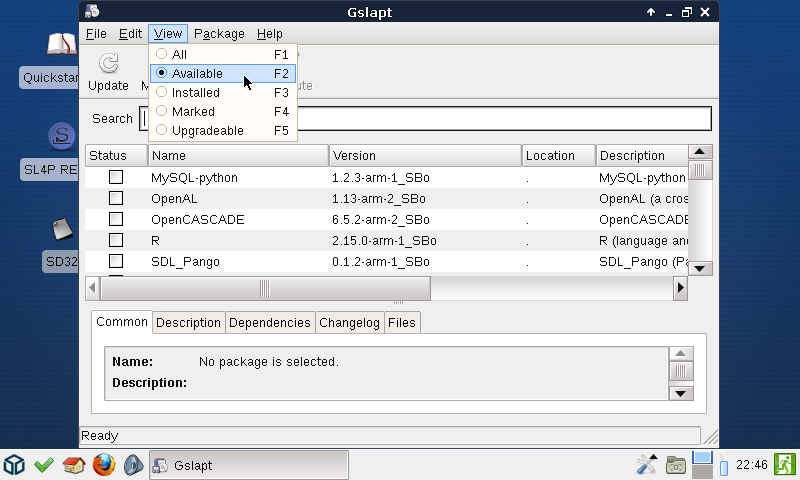This screenshot has width=800, height=480.
Task: Open the home folder panel icon
Action: click(73, 465)
